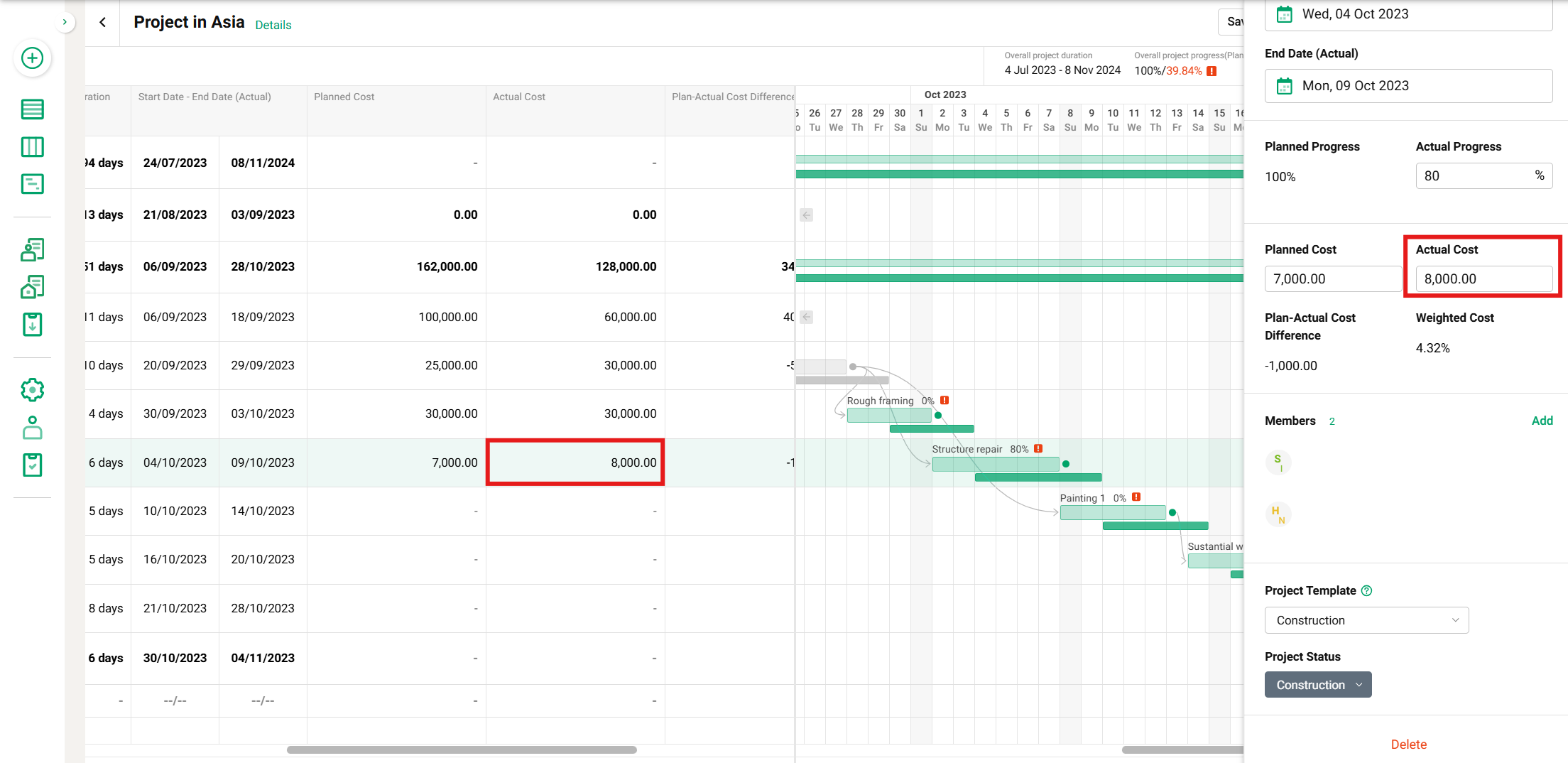Click Delete to remove the project
The width and height of the screenshot is (1568, 763).
[1408, 744]
